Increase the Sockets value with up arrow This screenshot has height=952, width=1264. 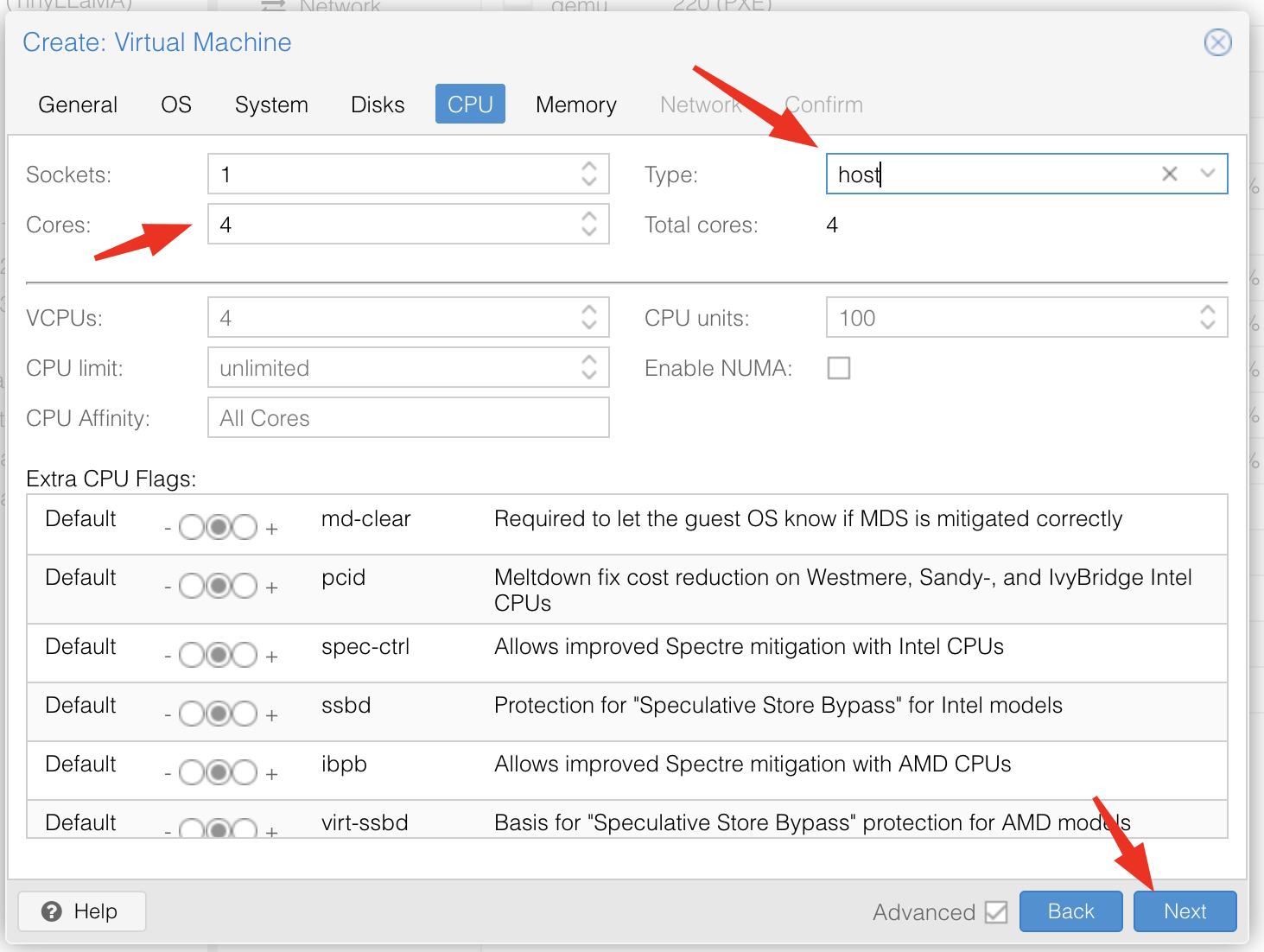pos(589,166)
